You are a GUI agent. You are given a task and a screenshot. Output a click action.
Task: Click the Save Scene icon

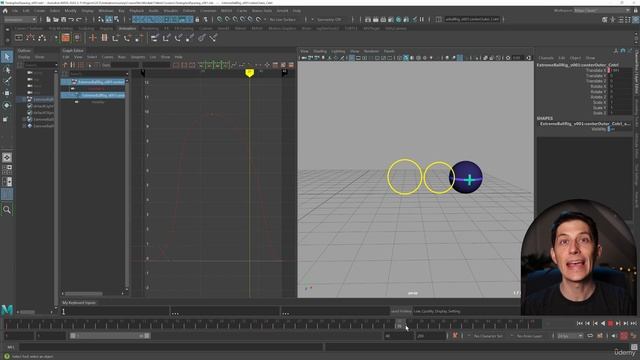coord(63,19)
